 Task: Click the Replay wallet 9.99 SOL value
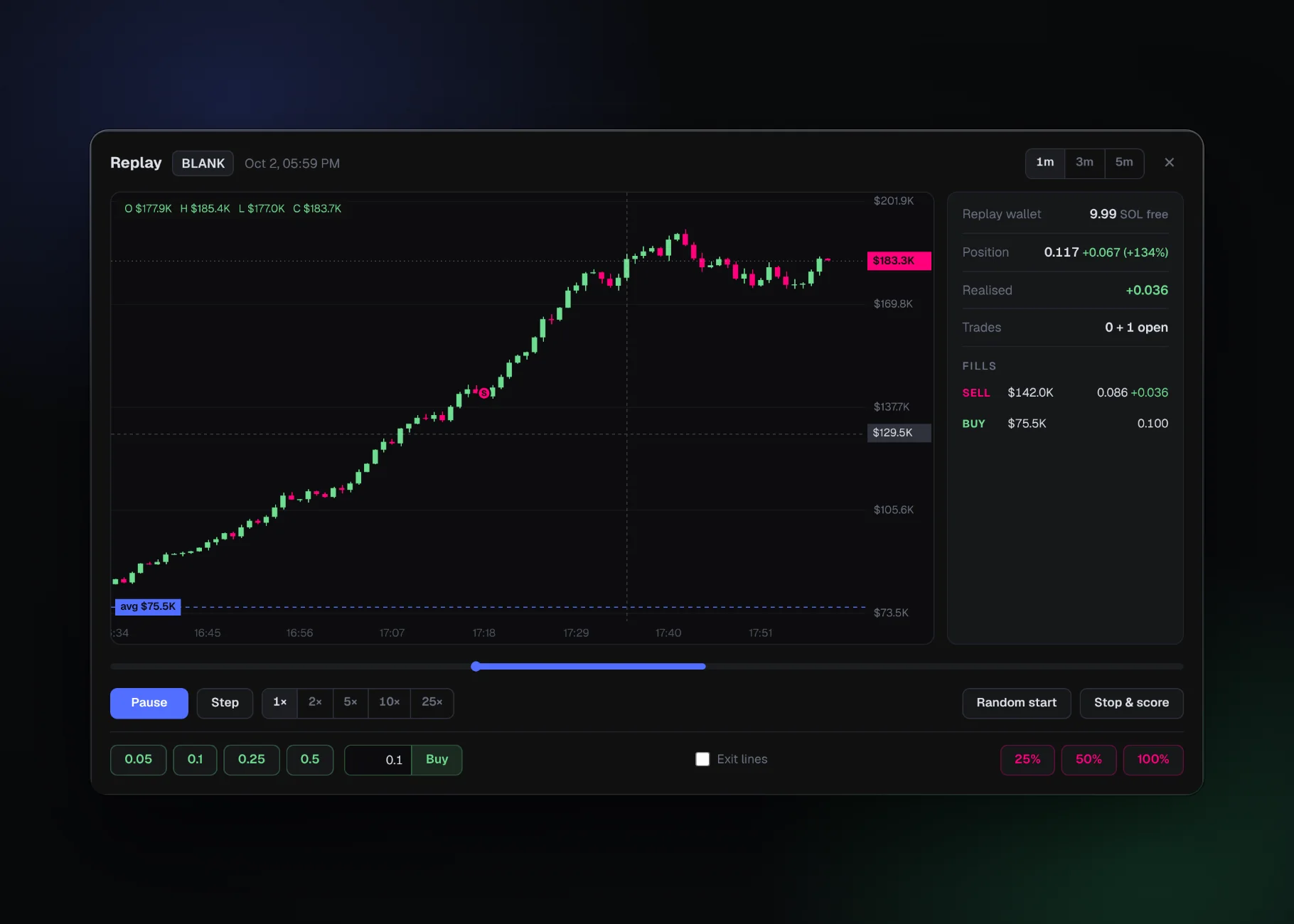pos(1128,215)
